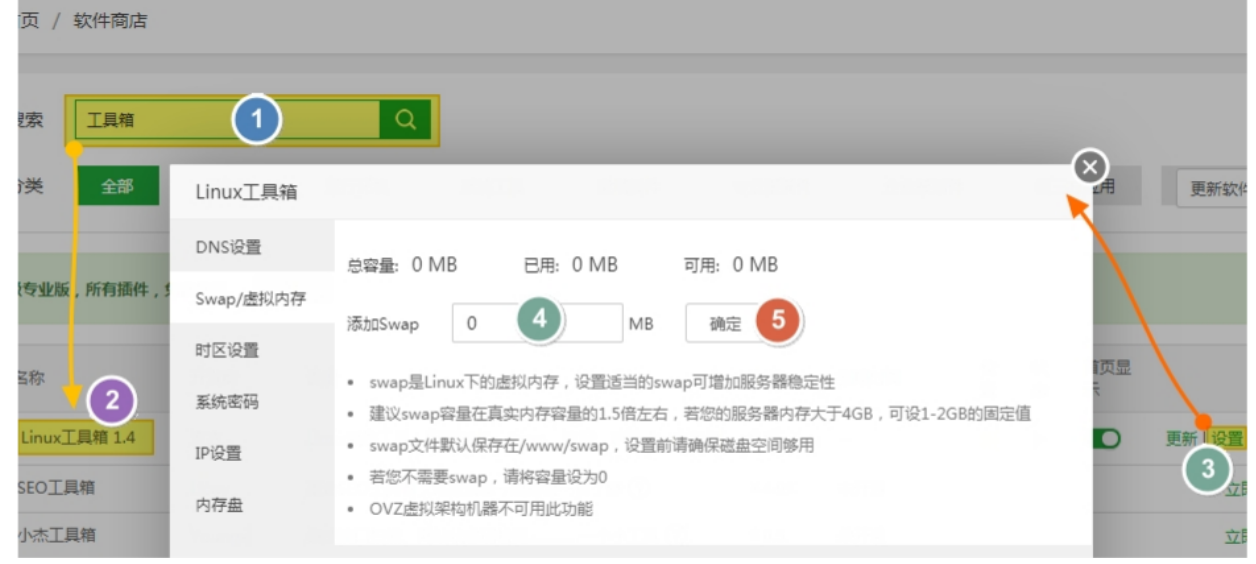Click the 添加Swap size input field

coord(537,323)
